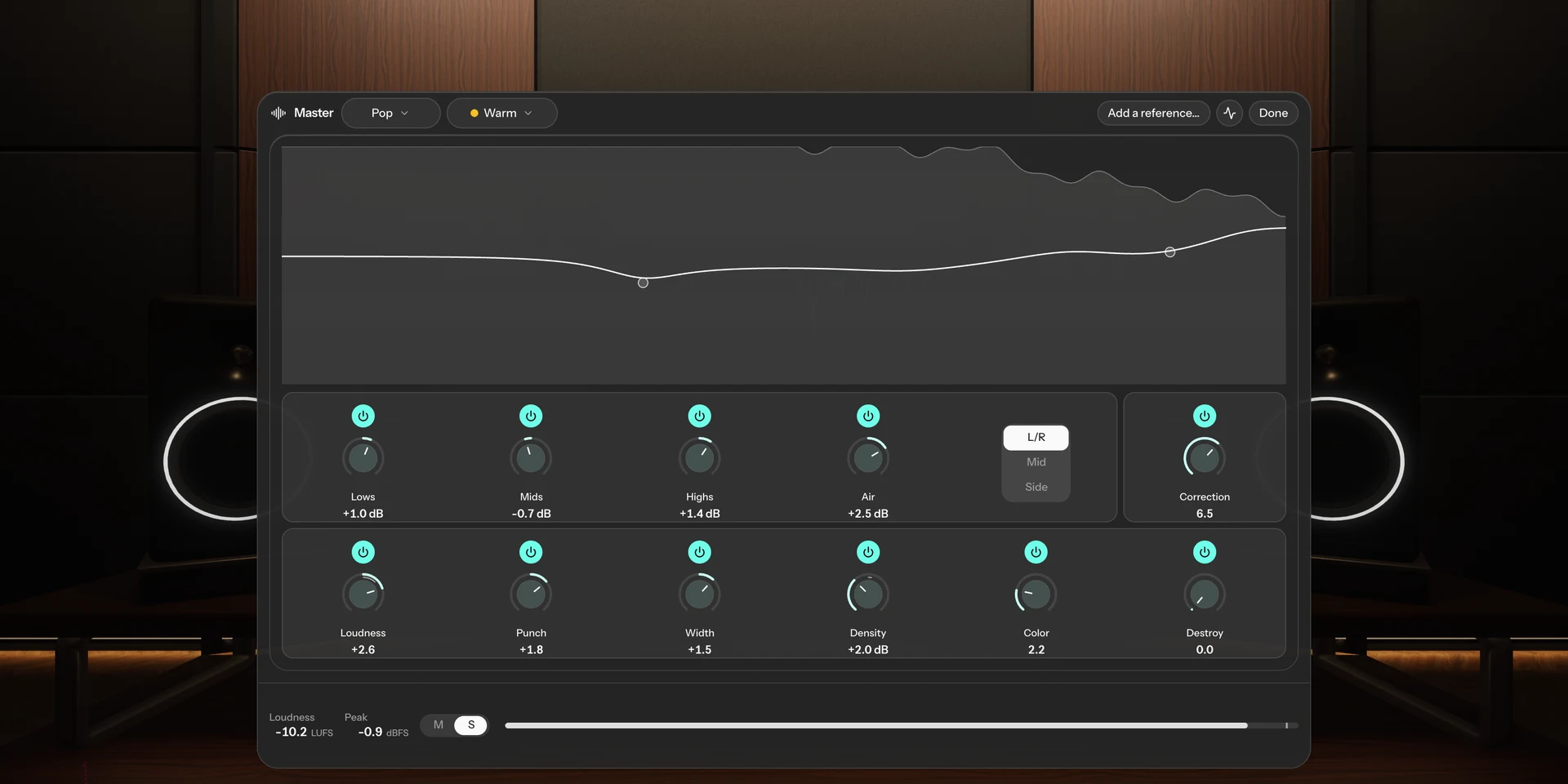
Task: Click the Highs gain knob
Action: 700,458
